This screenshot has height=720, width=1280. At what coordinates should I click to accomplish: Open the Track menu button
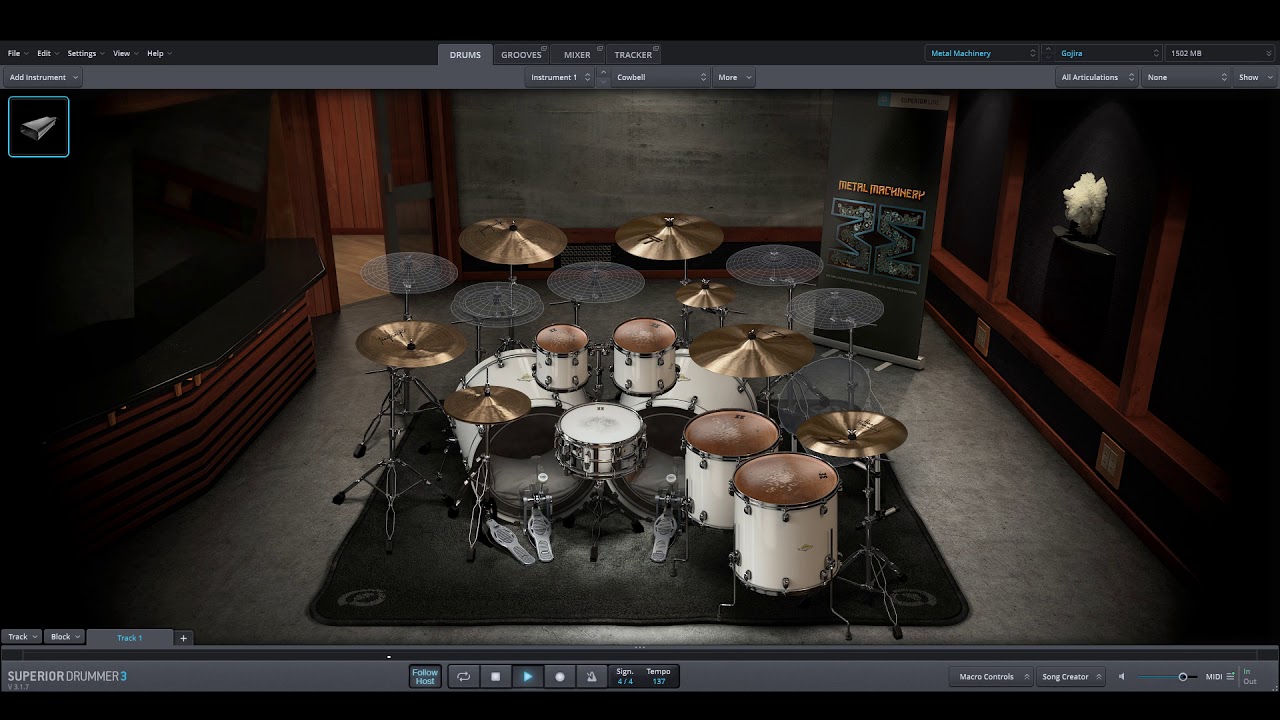pyautogui.click(x=22, y=637)
